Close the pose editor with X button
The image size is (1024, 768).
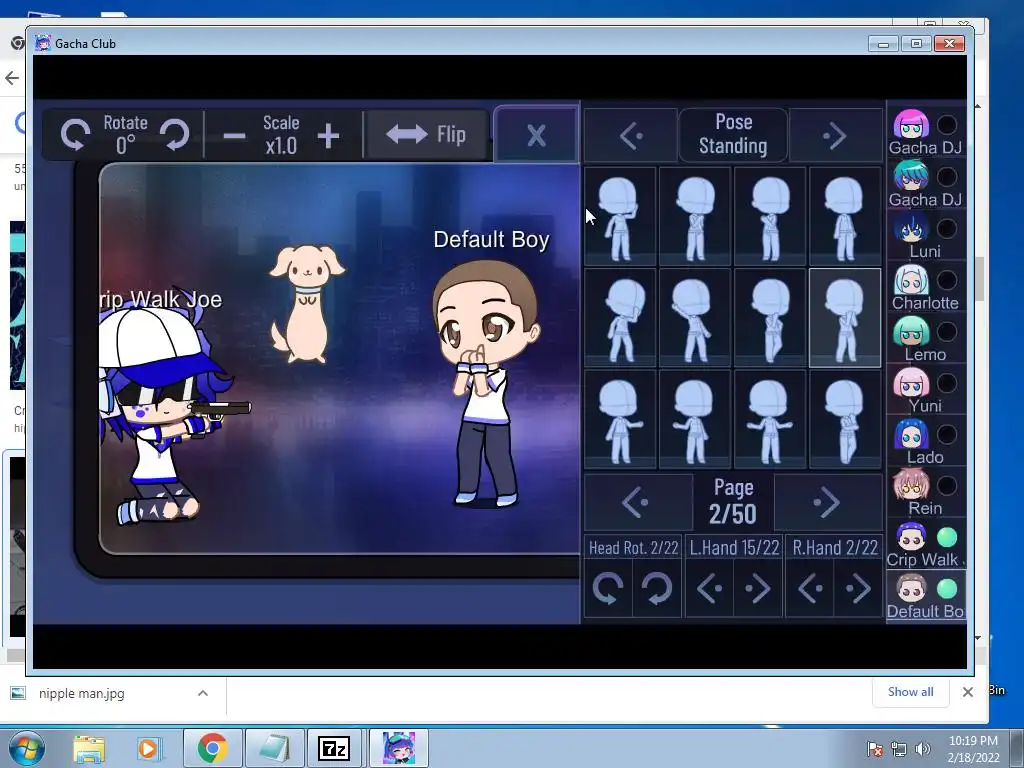coord(536,135)
